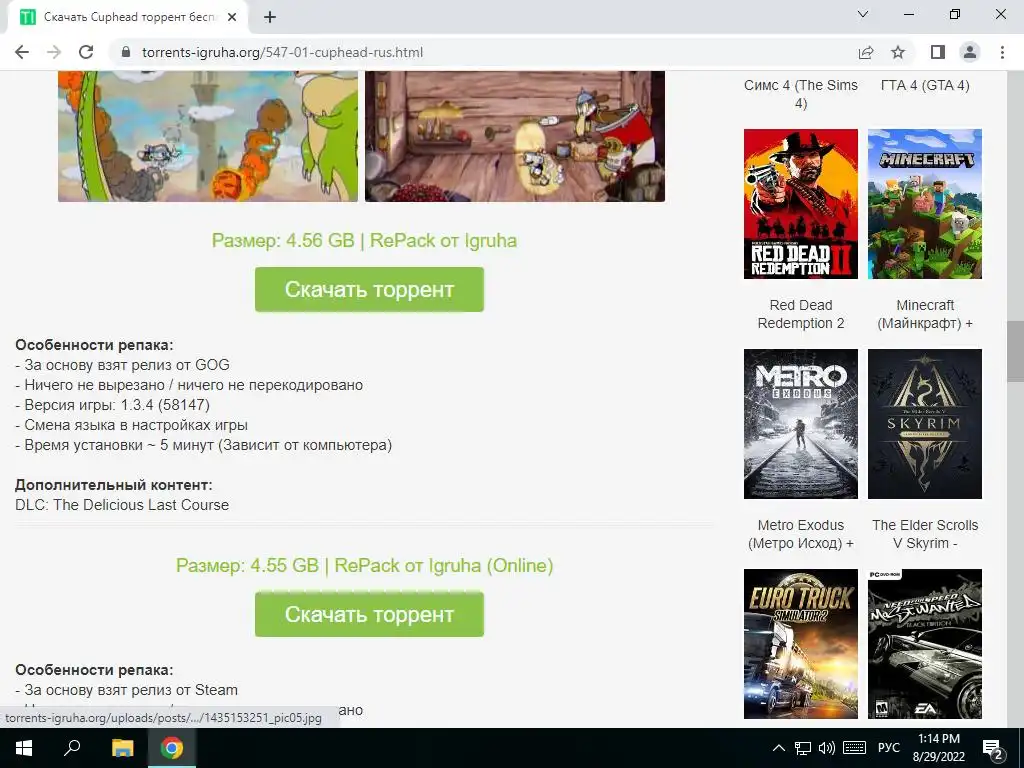Image resolution: width=1024 pixels, height=768 pixels.
Task: Click 'Версия игры: 1.3.4 (58147)' line
Action: (112, 405)
